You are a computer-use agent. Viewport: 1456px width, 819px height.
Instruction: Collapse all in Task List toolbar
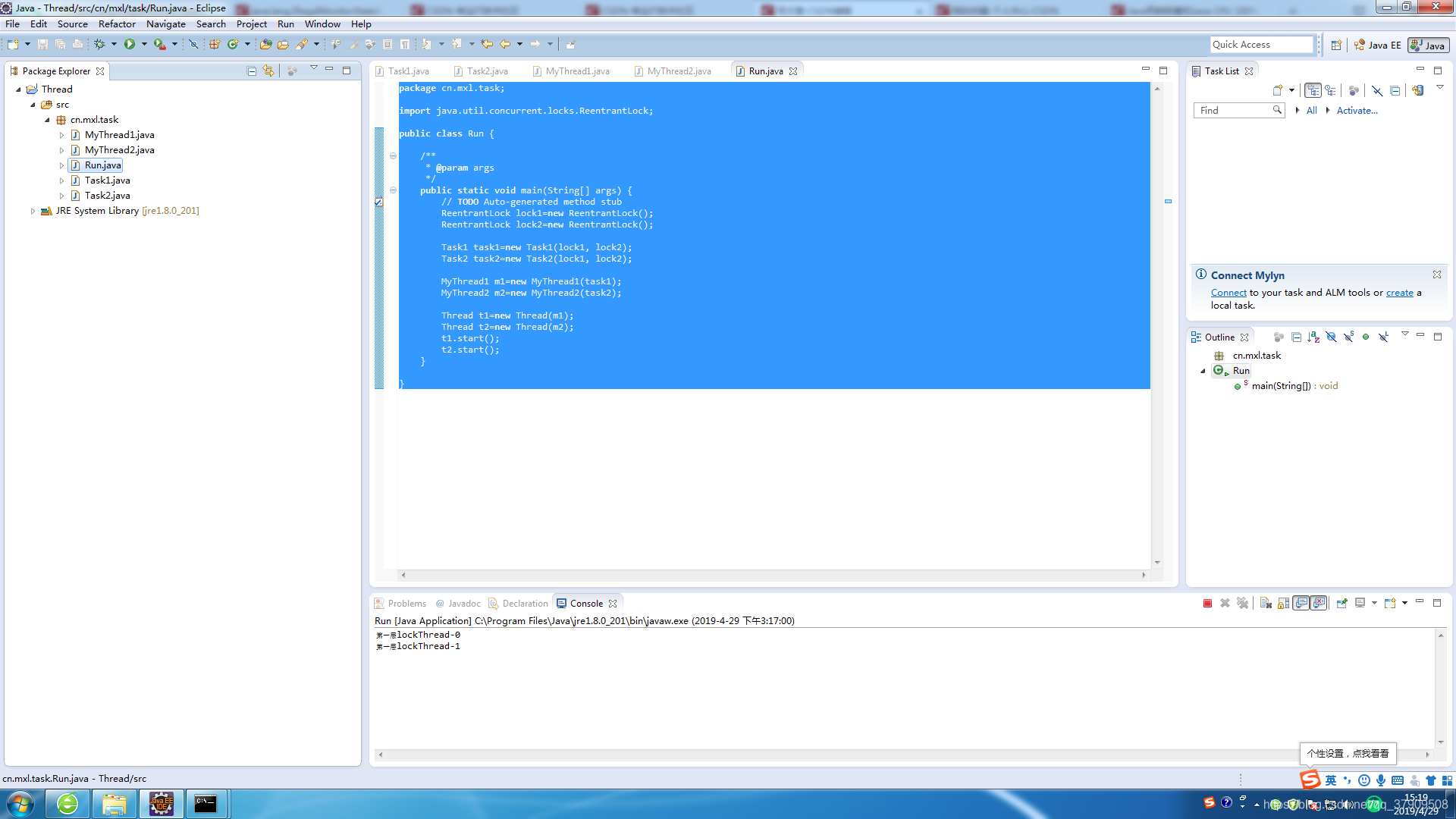[1395, 91]
